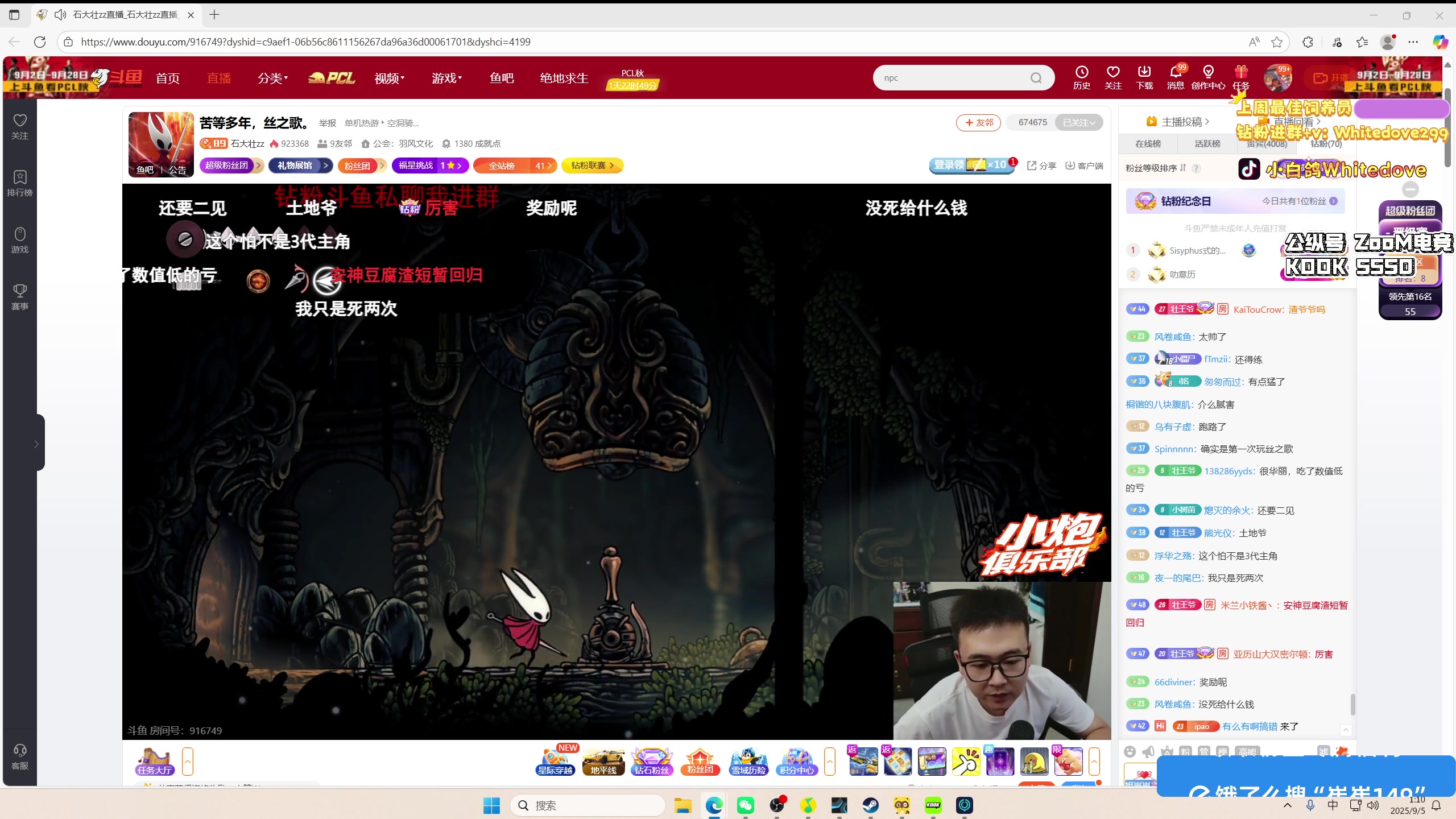The height and width of the screenshot is (819, 1456).
Task: Click the Windows taskbar 搜索 box
Action: click(x=588, y=805)
